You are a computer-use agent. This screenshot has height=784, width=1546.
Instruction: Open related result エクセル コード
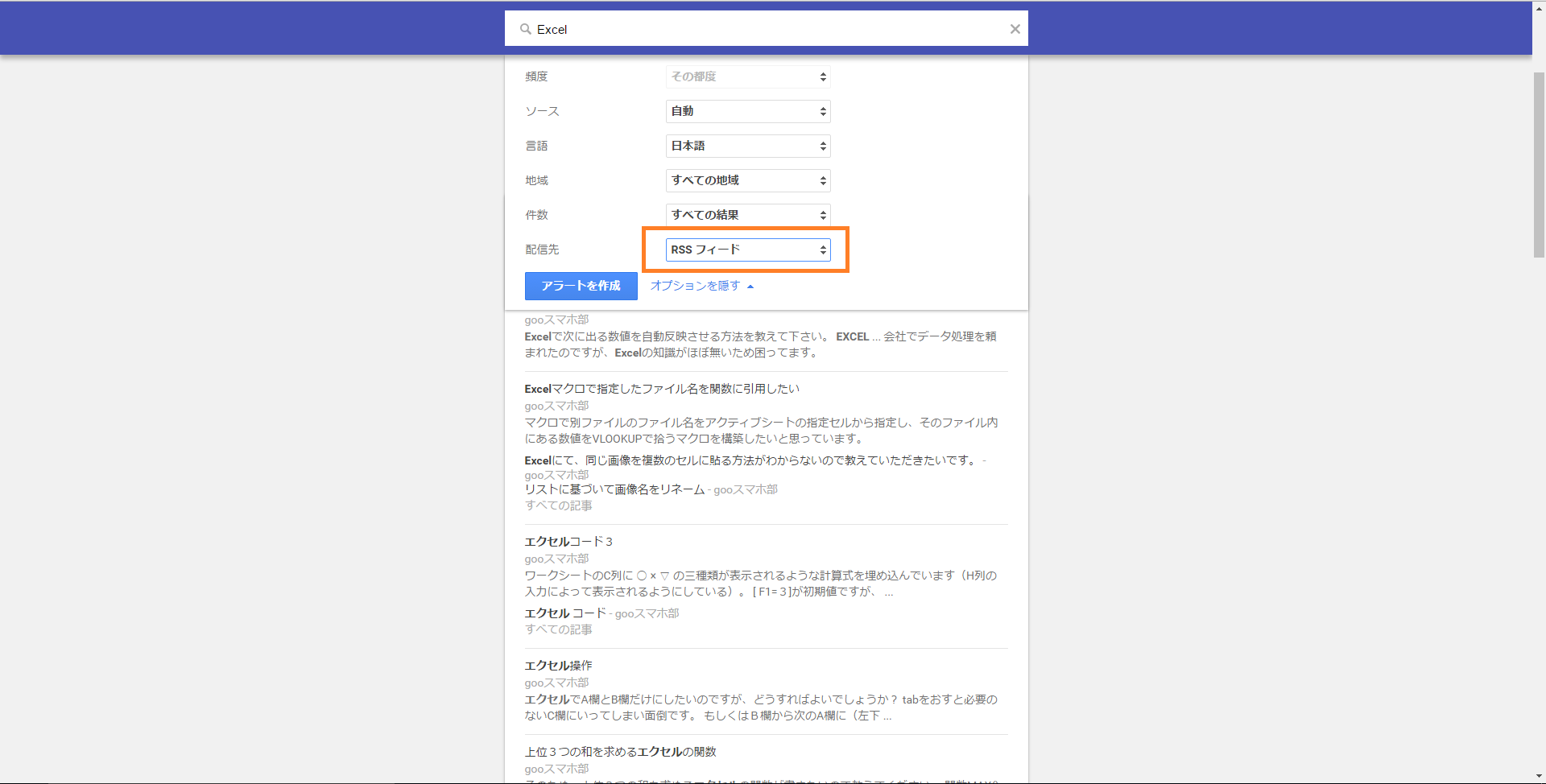click(x=565, y=613)
